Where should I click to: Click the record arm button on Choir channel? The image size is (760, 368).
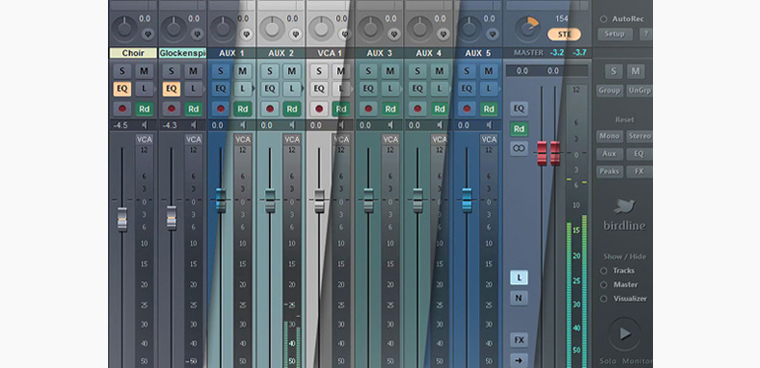pos(122,109)
